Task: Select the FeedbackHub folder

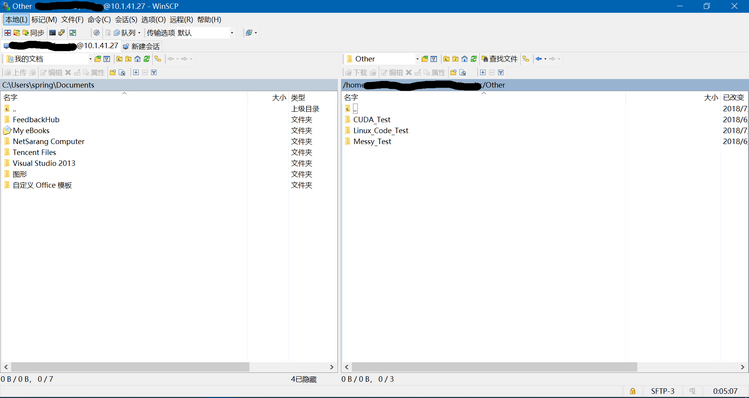Action: click(36, 119)
